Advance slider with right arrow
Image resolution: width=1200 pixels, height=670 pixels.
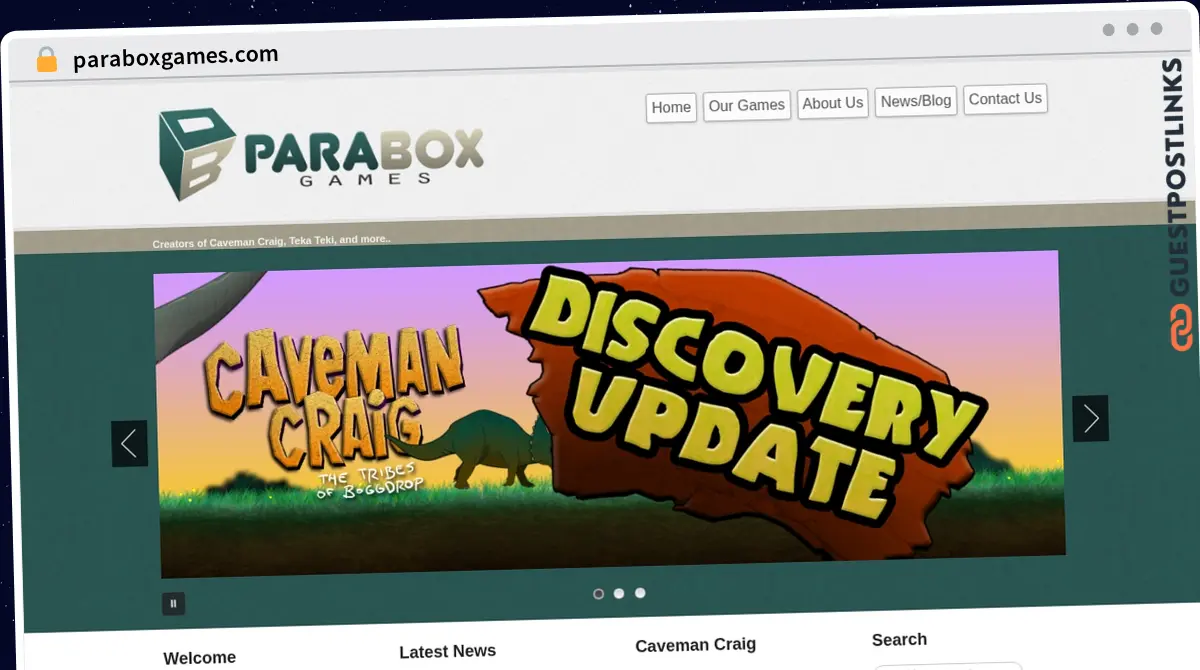1090,418
